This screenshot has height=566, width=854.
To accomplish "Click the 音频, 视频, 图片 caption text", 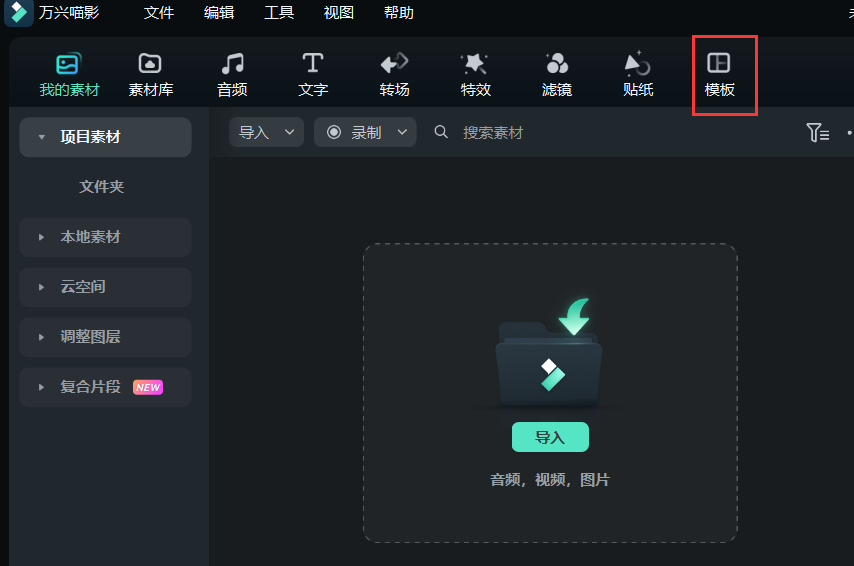I will point(550,480).
